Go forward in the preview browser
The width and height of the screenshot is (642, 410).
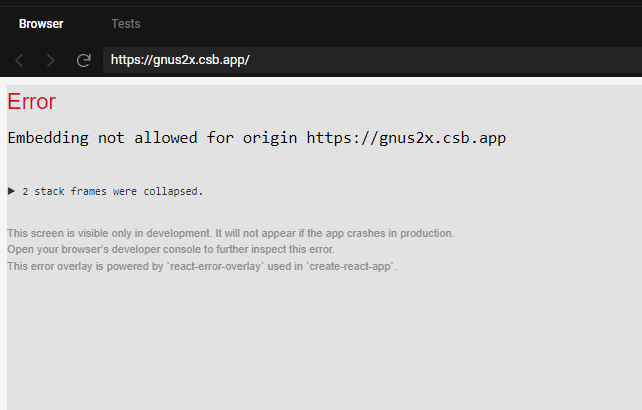(x=51, y=60)
